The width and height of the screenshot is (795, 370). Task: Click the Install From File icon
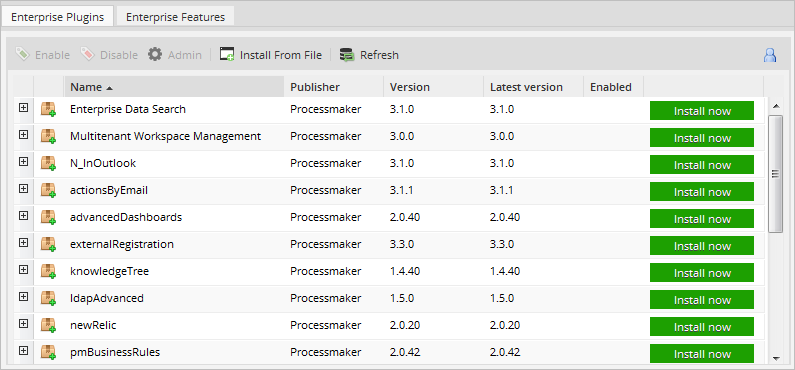pyautogui.click(x=227, y=54)
